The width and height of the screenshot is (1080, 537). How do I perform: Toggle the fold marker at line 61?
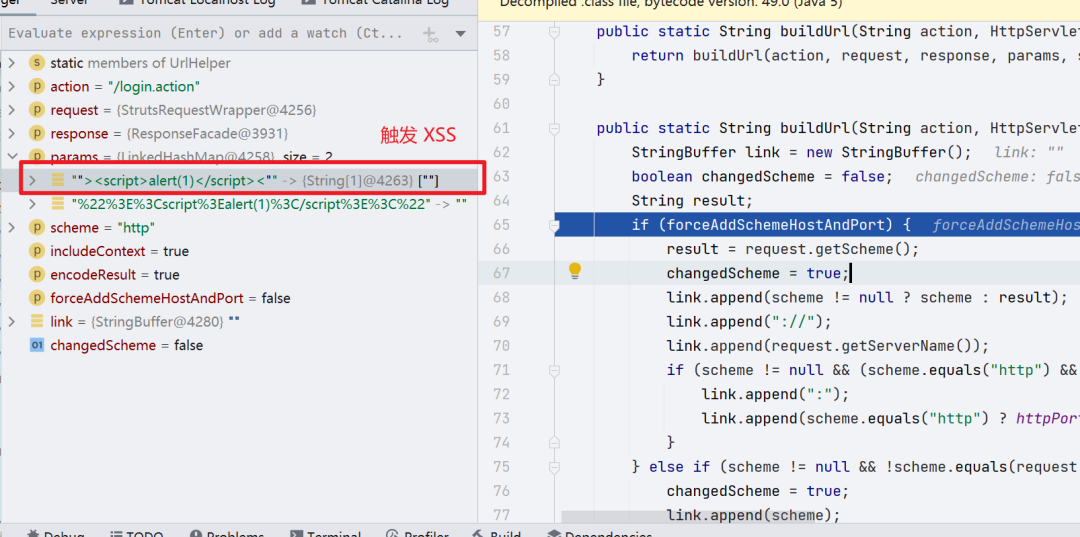tap(554, 129)
